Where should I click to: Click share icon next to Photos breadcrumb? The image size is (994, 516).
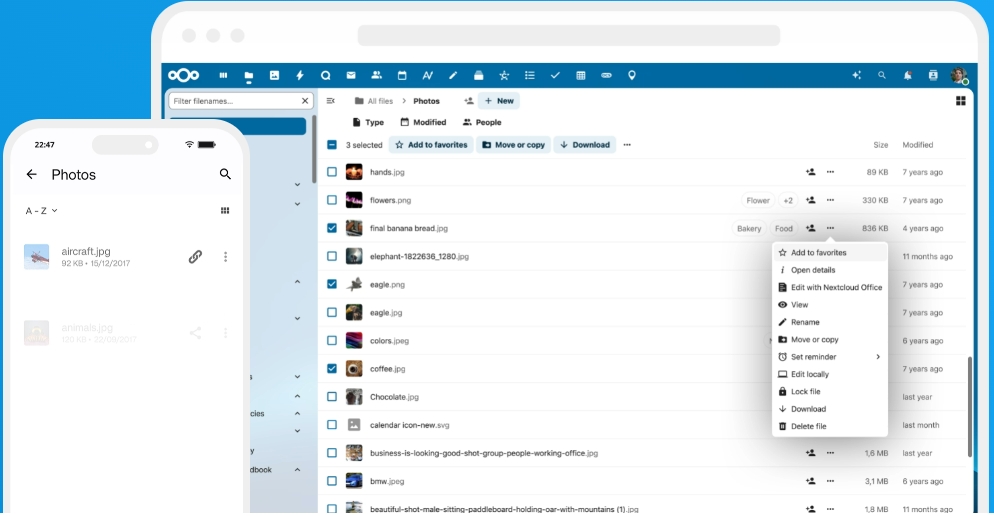click(468, 101)
